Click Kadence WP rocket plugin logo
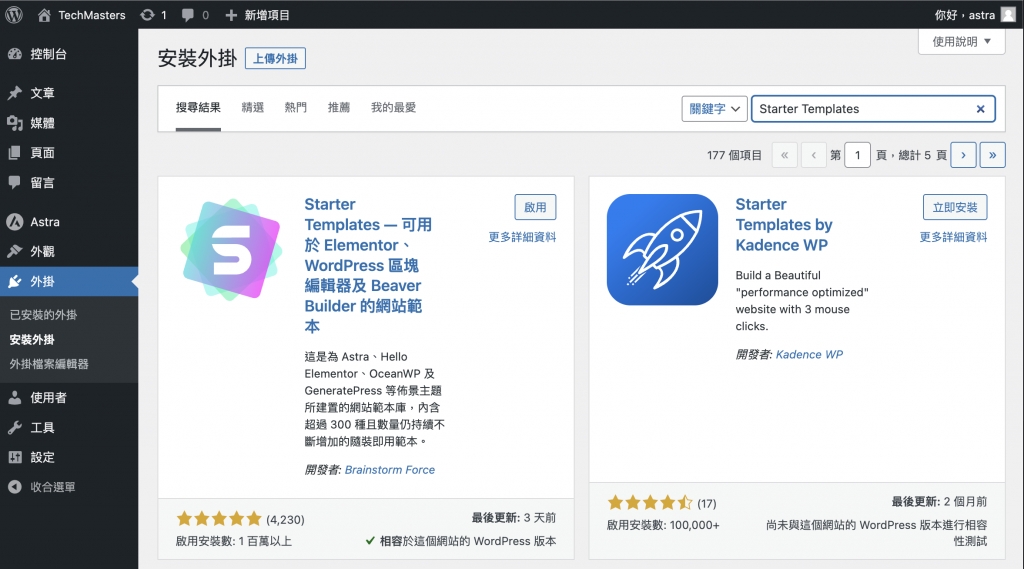1024x569 pixels. tap(662, 250)
